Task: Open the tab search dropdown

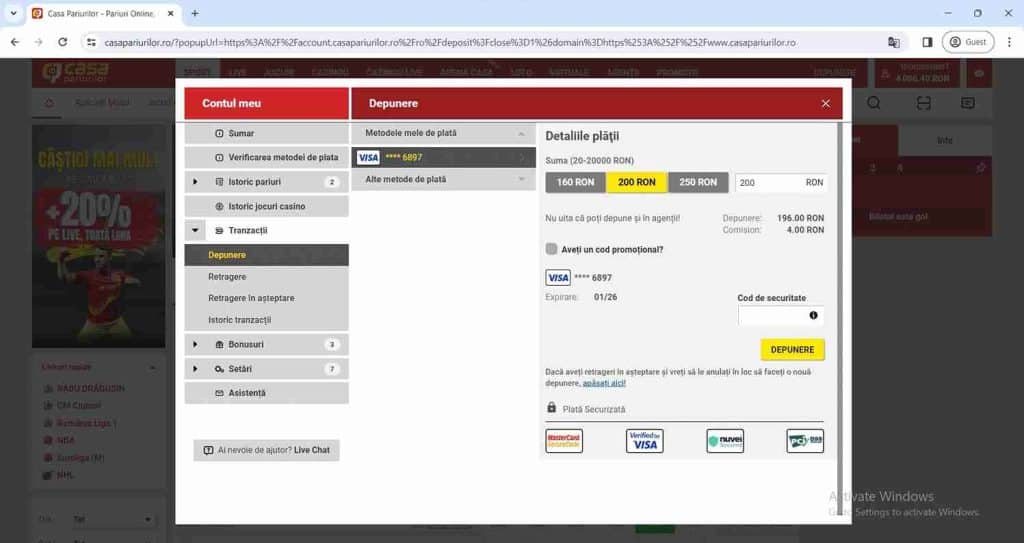Action: (13, 13)
